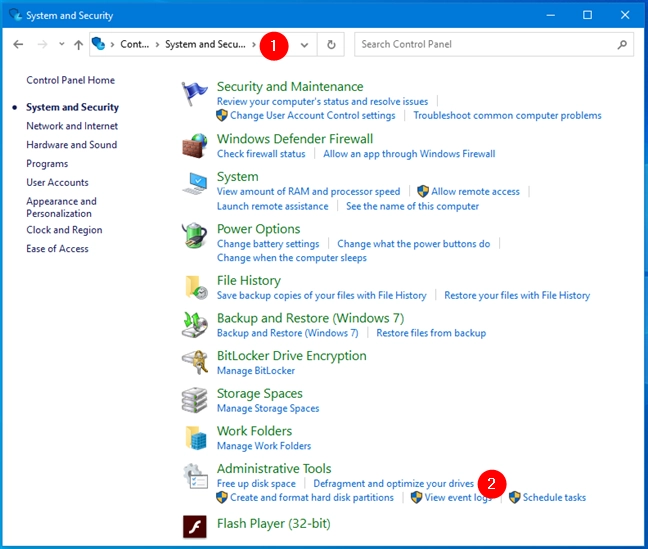Click the Control Panel icon in address bar
Screen dimensions: 648x549
98,43
